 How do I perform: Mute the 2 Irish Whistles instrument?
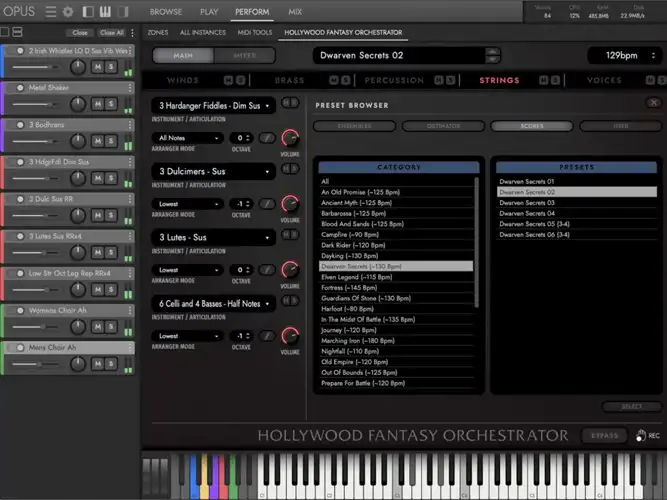pyautogui.click(x=98, y=67)
